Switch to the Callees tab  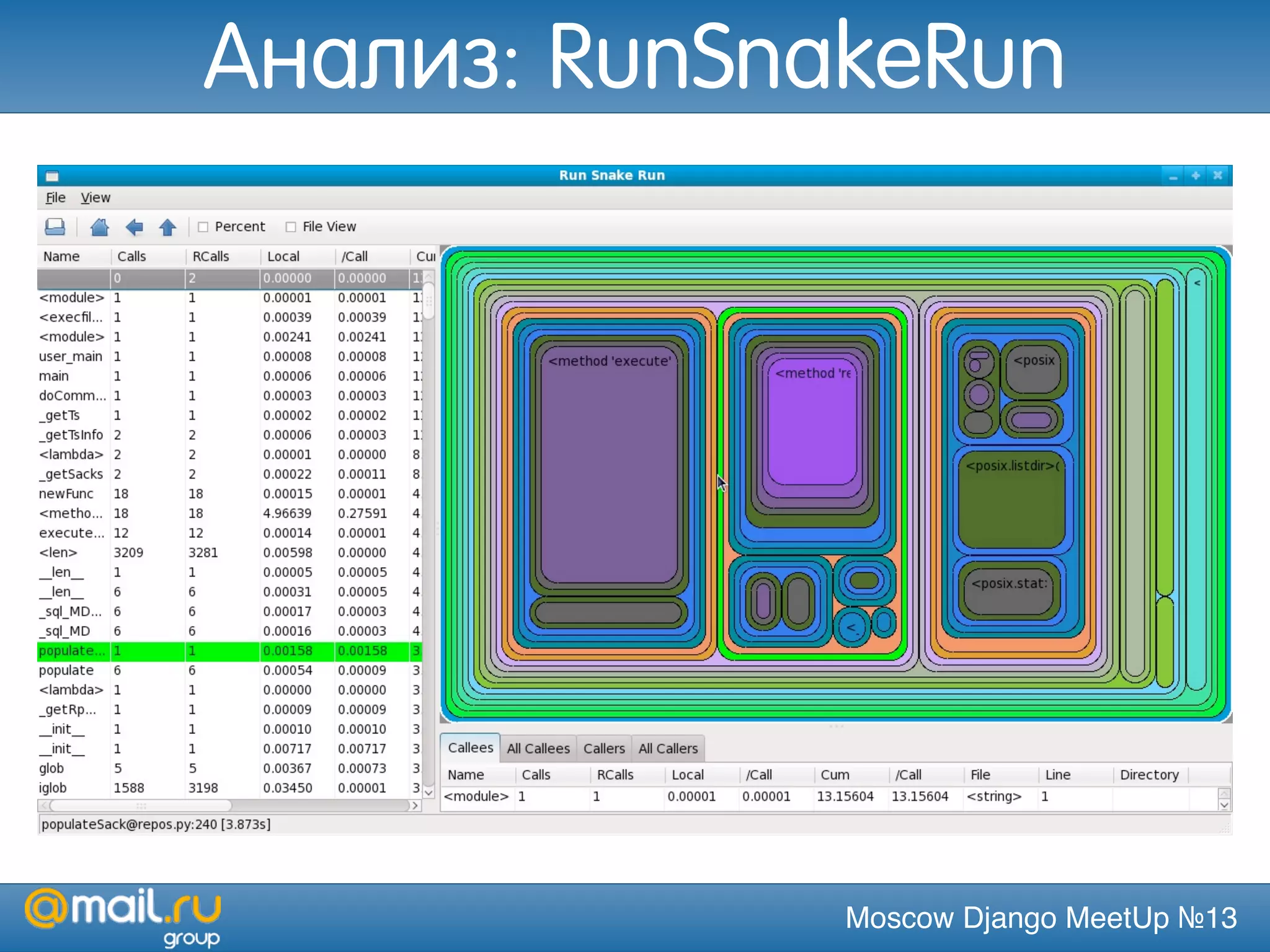(x=471, y=747)
